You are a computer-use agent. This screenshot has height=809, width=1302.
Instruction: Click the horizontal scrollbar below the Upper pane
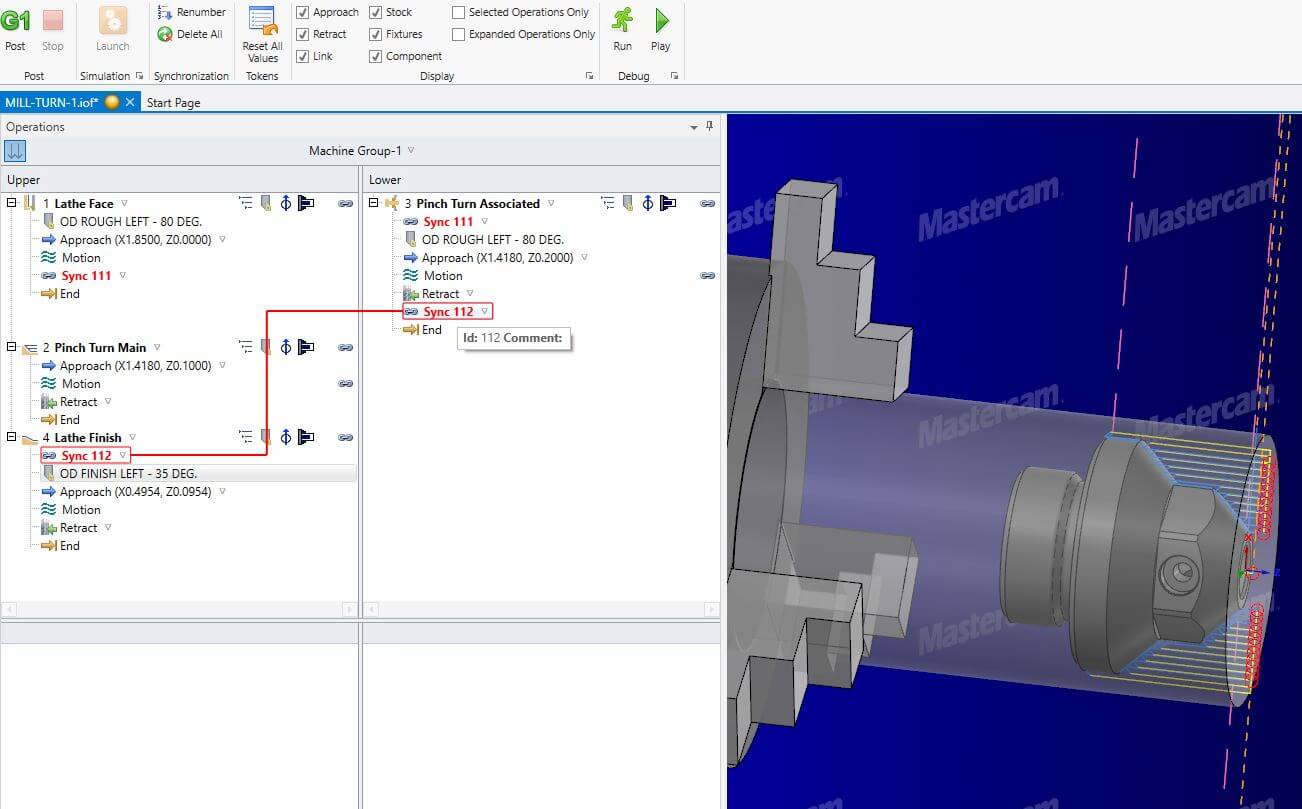(x=180, y=608)
